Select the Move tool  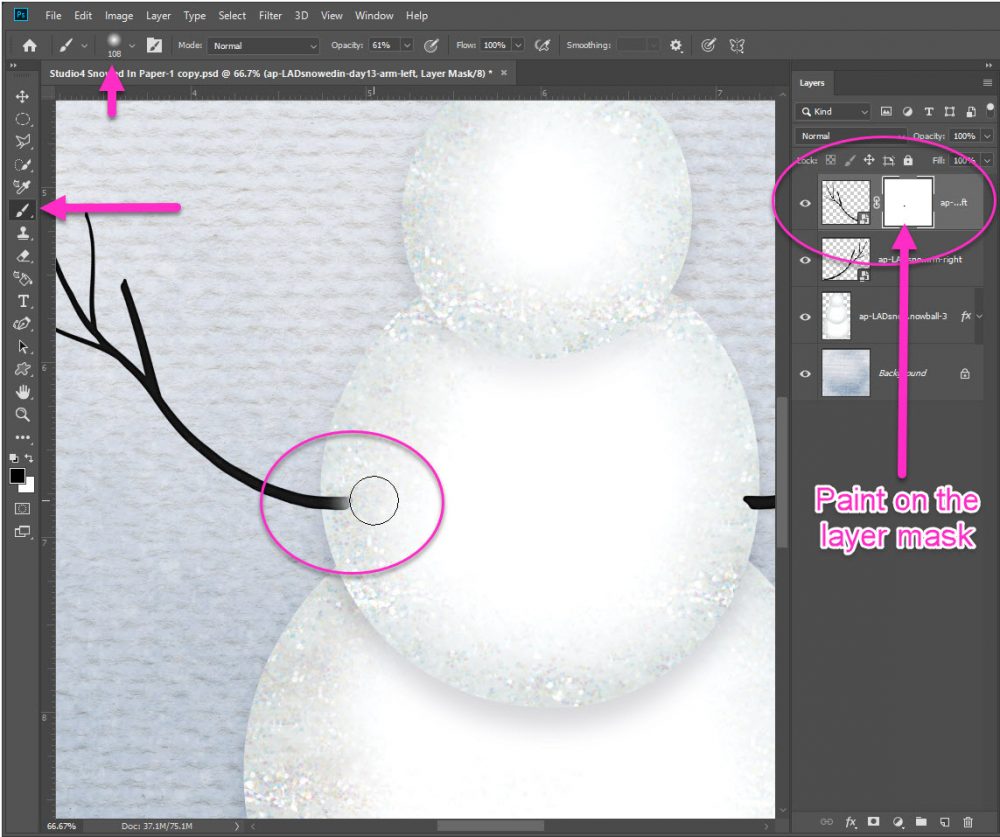pyautogui.click(x=22, y=97)
